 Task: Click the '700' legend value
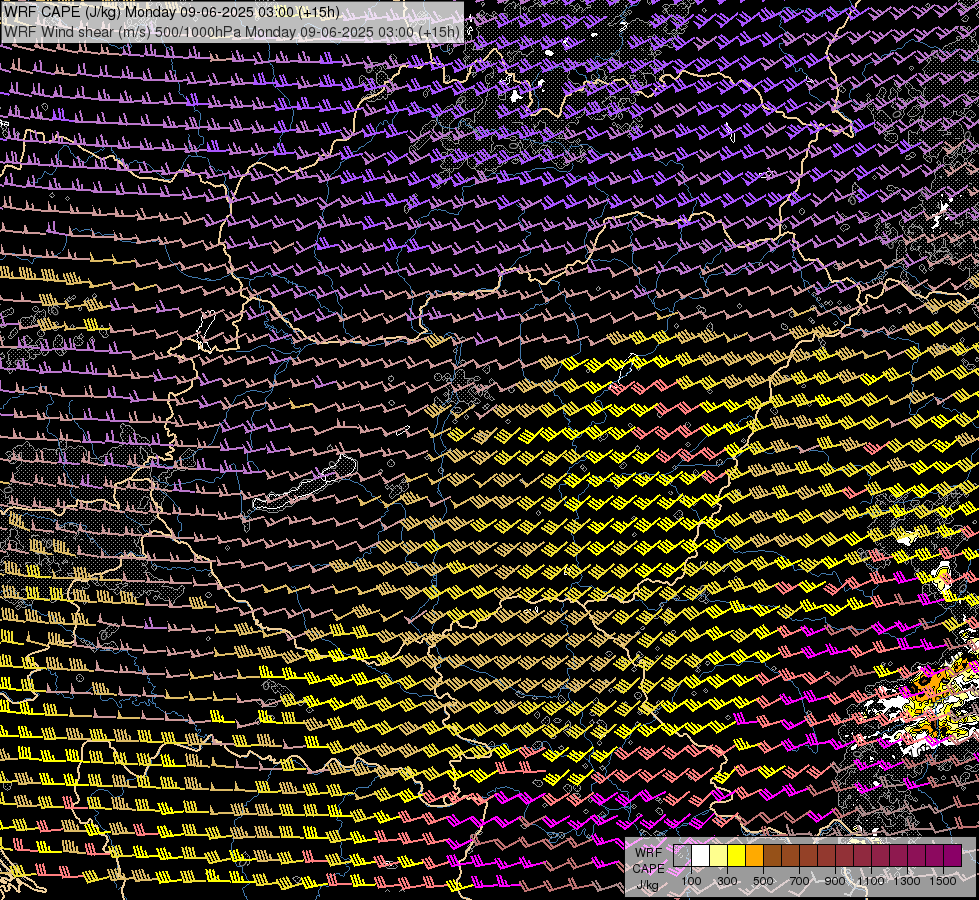(x=799, y=881)
